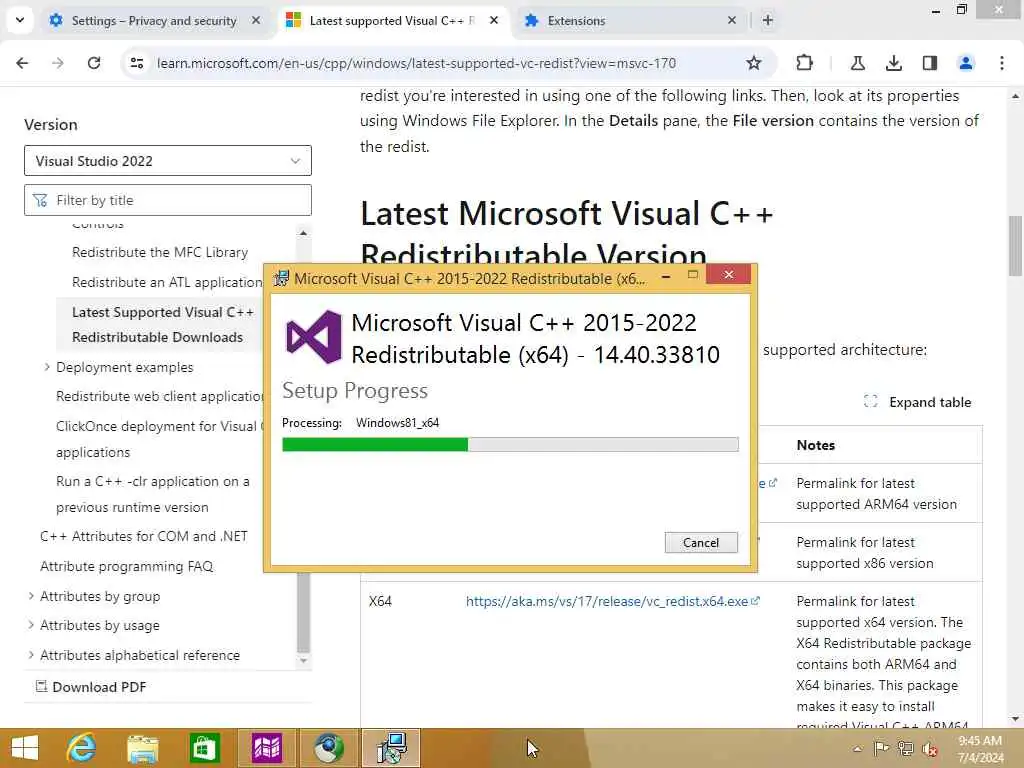This screenshot has height=768, width=1024.
Task: Open the Visual Studio 2022 version dropdown
Action: point(168,161)
